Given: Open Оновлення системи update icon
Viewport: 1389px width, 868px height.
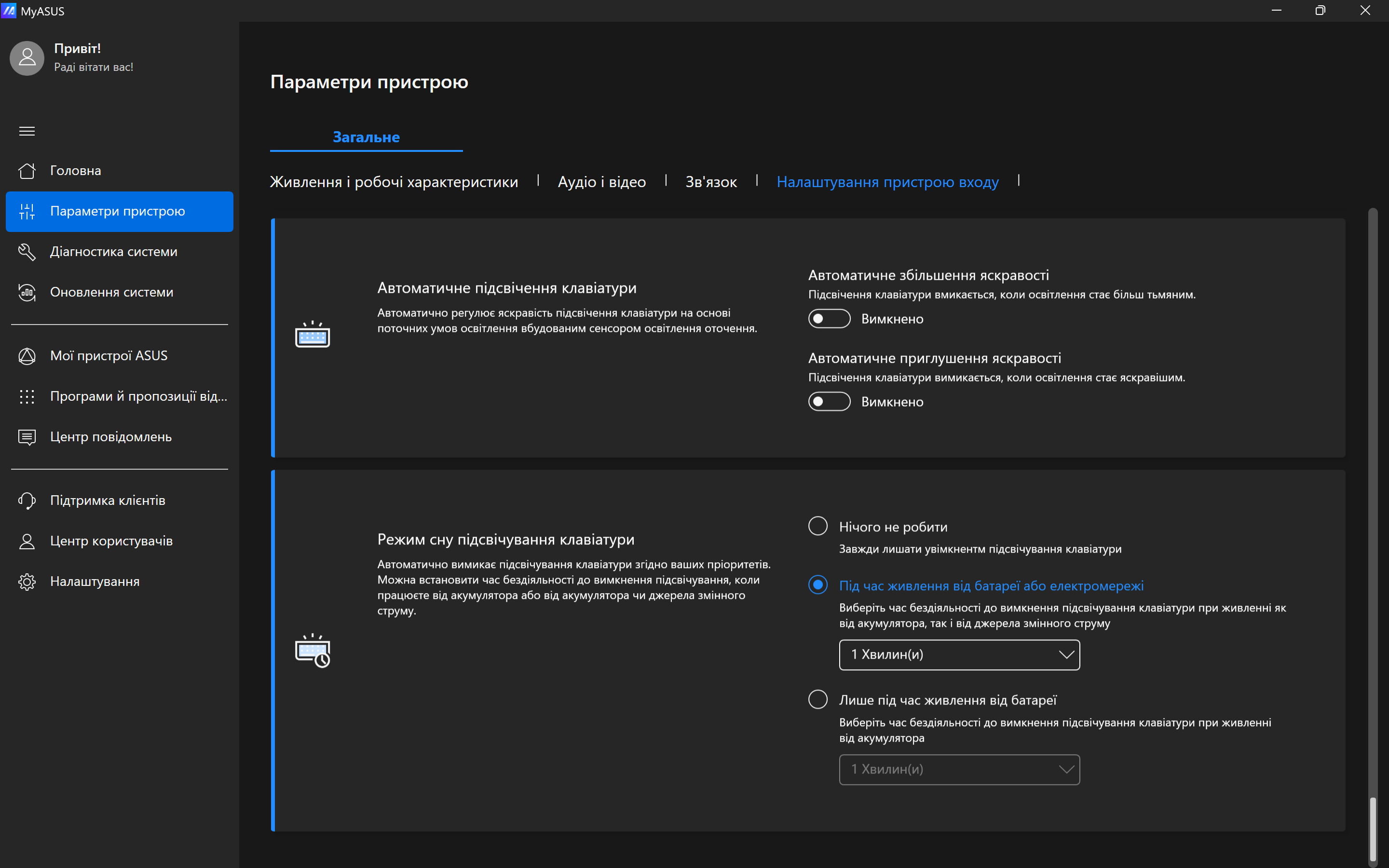Looking at the screenshot, I should click(27, 292).
